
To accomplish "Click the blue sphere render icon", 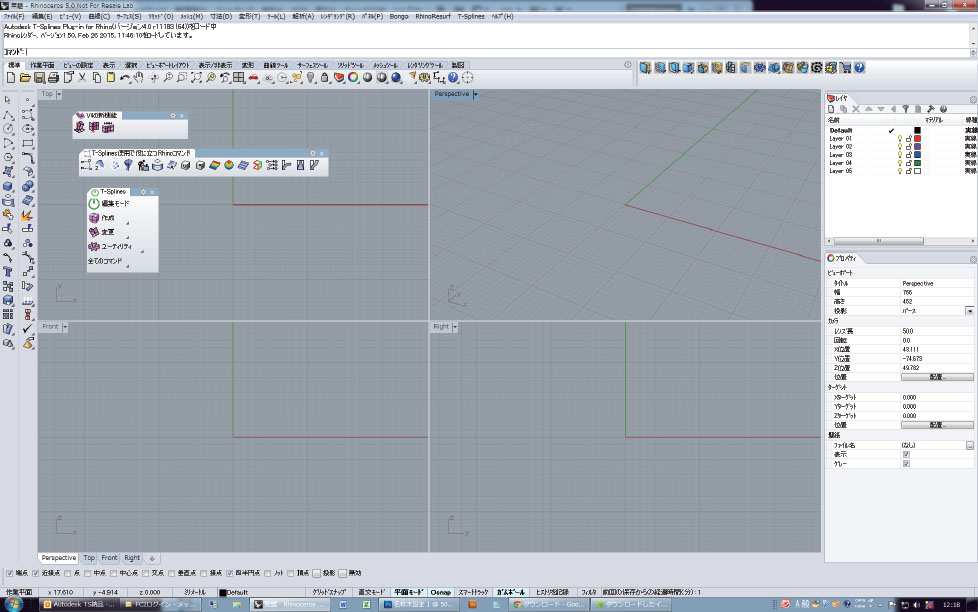I will (x=396, y=78).
